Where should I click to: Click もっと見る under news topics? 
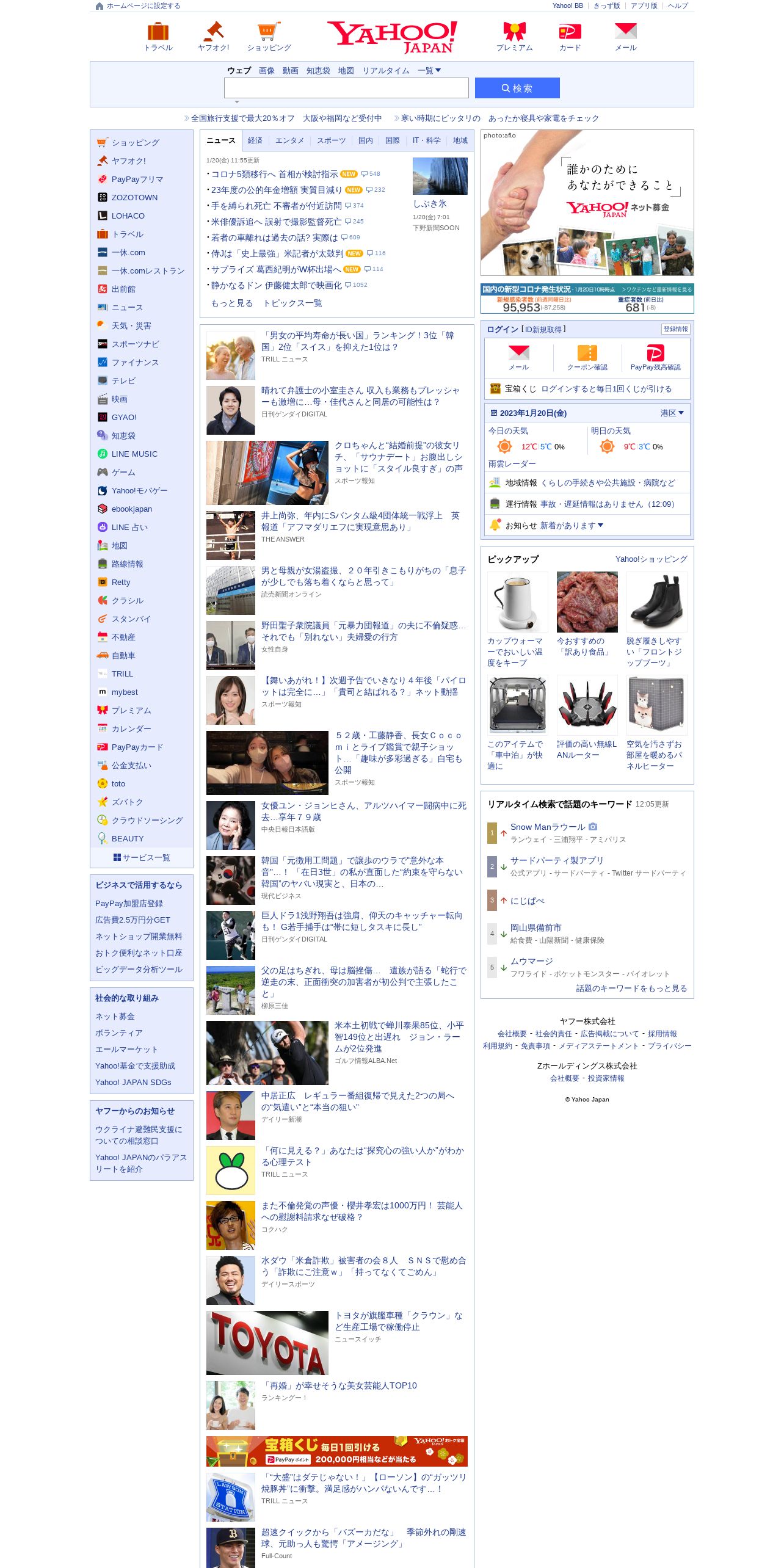tap(232, 303)
